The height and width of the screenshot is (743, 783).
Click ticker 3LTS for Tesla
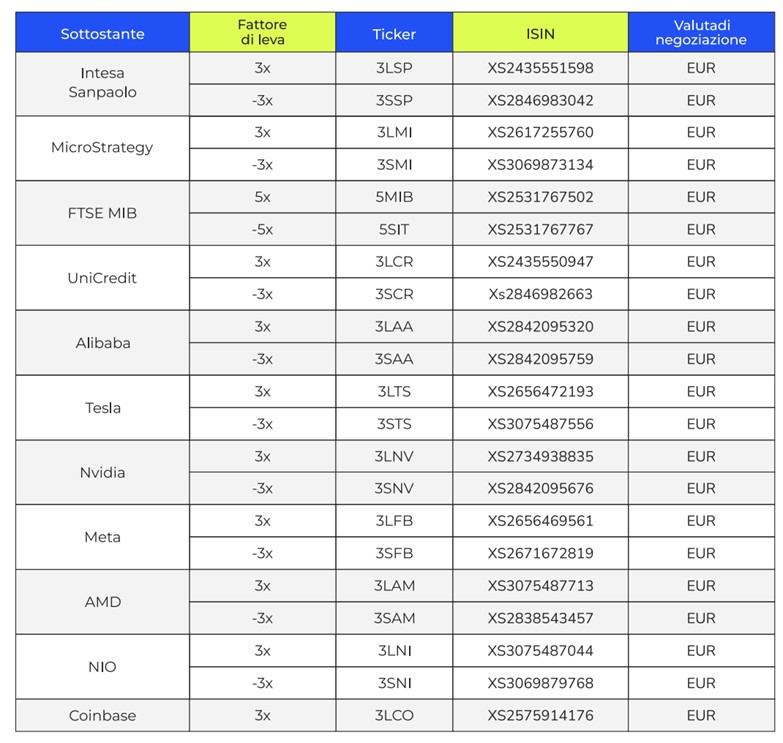click(x=394, y=391)
